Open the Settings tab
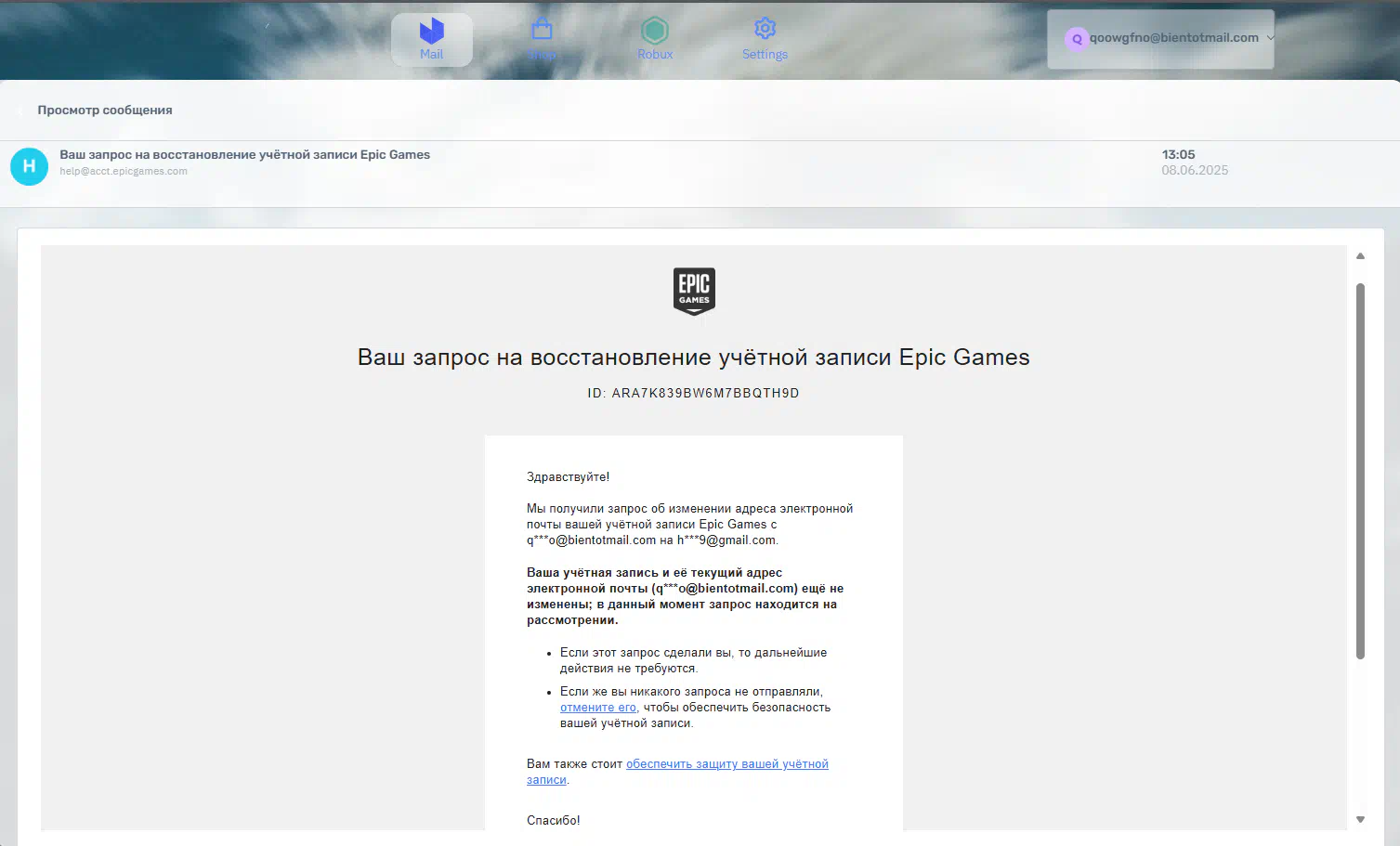Image resolution: width=1400 pixels, height=846 pixels. click(x=765, y=40)
